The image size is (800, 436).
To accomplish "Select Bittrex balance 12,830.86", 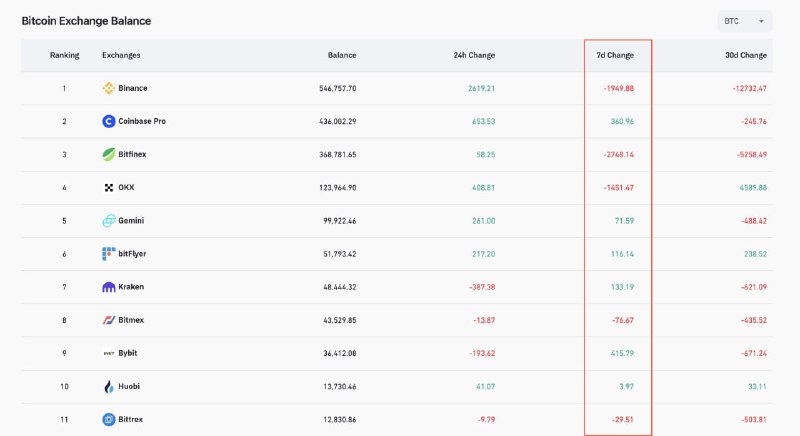I will click(x=340, y=419).
